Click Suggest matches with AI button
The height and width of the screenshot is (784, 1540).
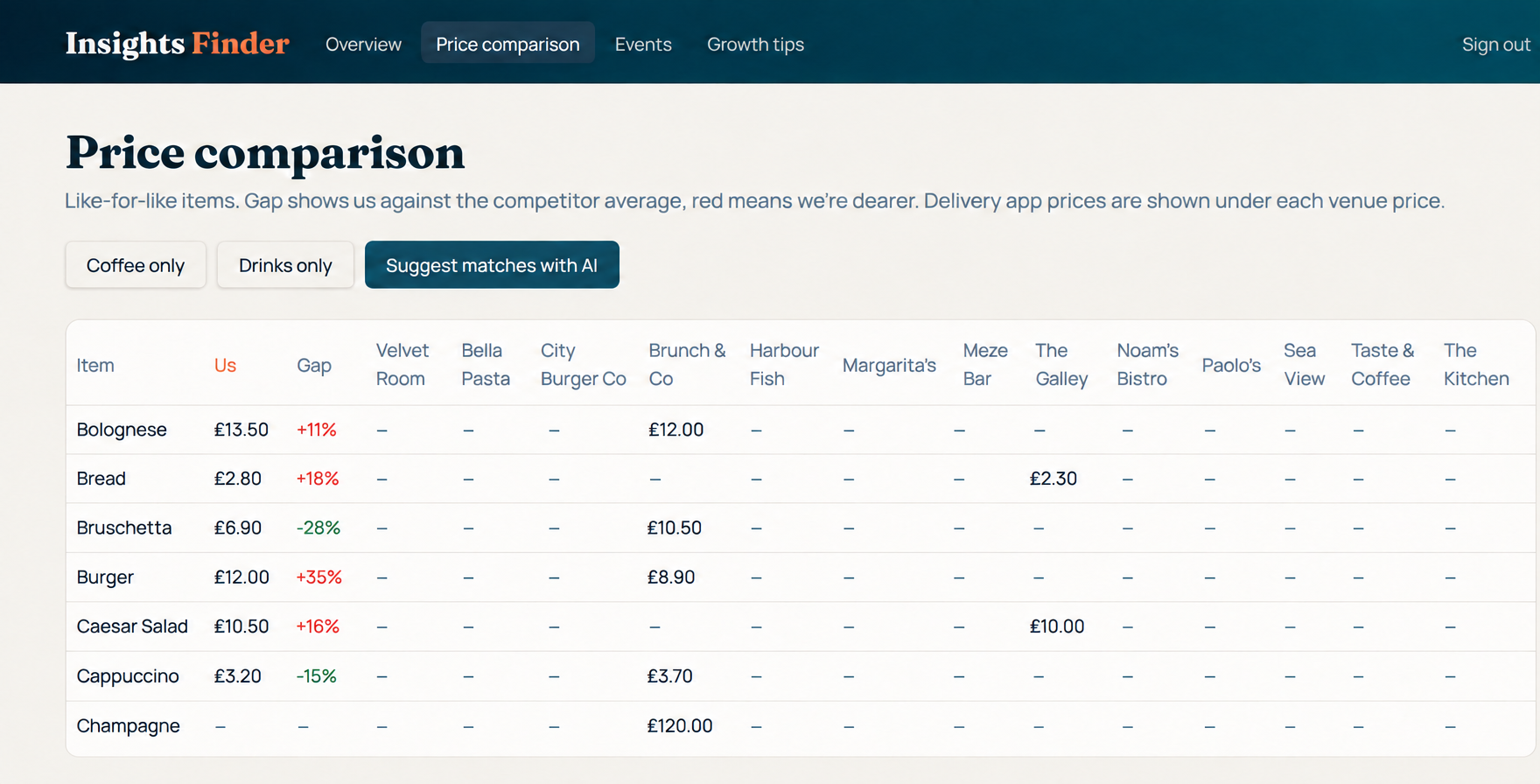pos(492,265)
